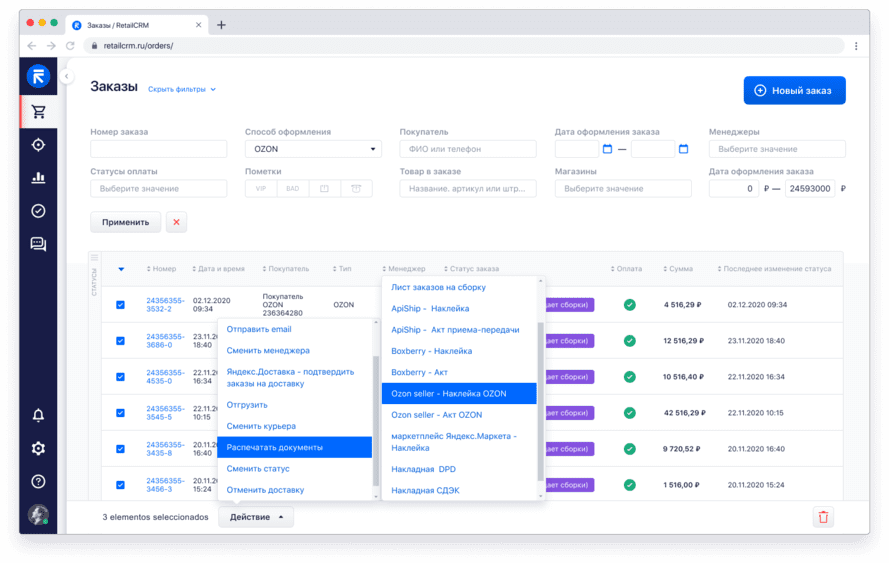
Task: Uncheck order 24356355-4535-0 checkbox
Action: pyautogui.click(x=120, y=377)
